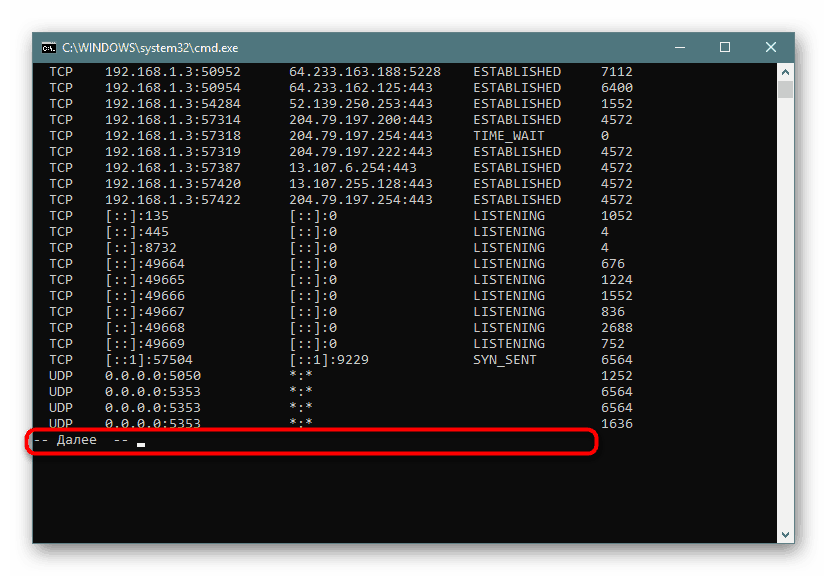Click the PID value 676
The width and height of the screenshot is (827, 576).
(613, 264)
